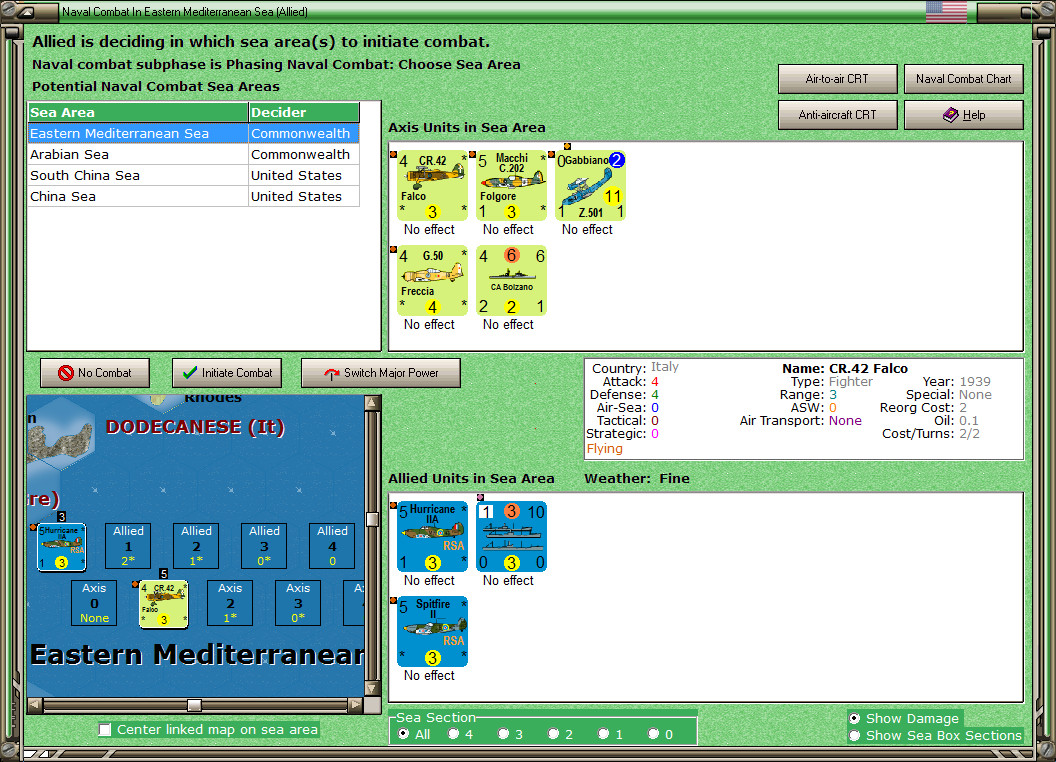Select the Macchi C.202 Folgore counter
The width and height of the screenshot is (1056, 762).
[x=511, y=185]
